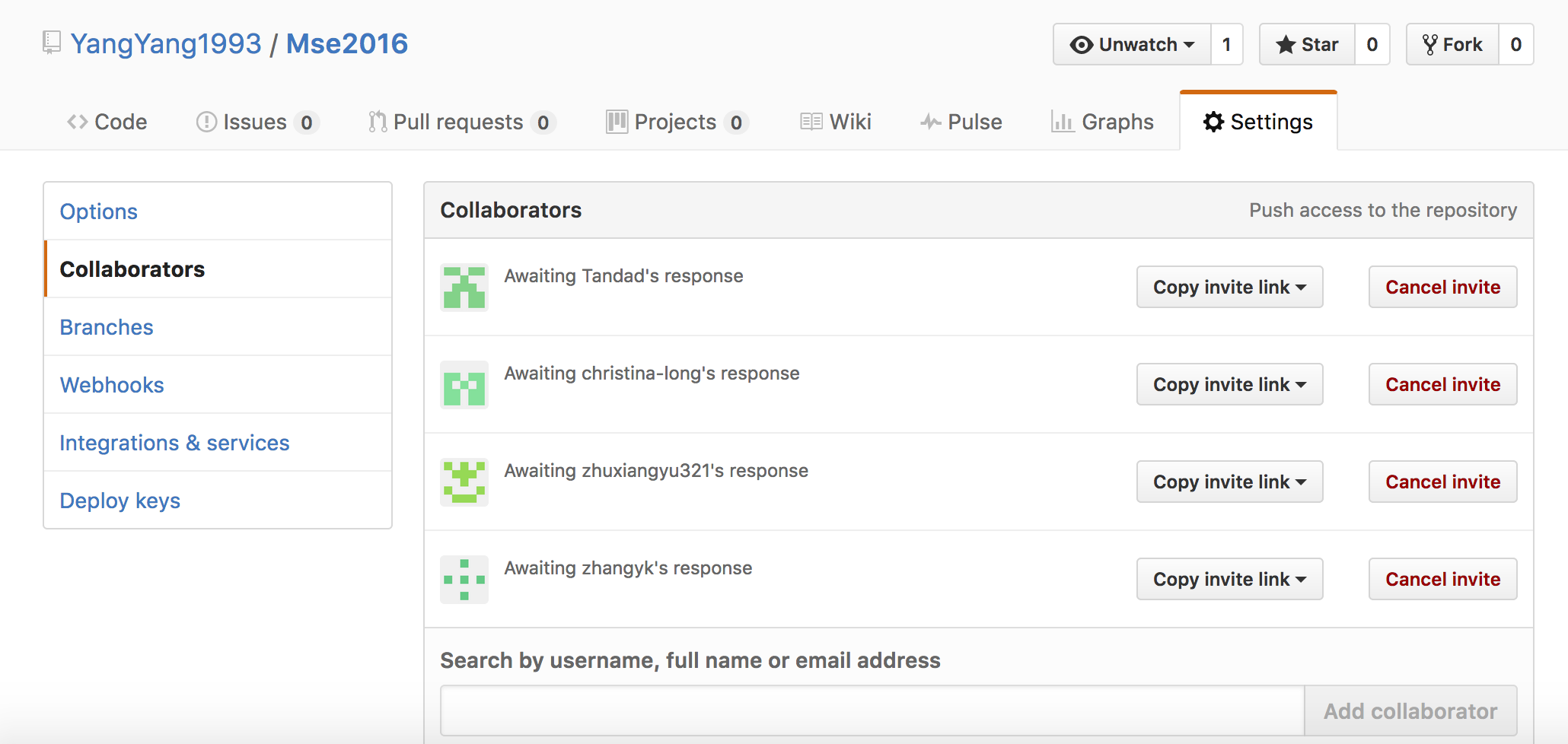The height and width of the screenshot is (744, 1568).
Task: Click zhangyk's identicon avatar
Action: [464, 580]
